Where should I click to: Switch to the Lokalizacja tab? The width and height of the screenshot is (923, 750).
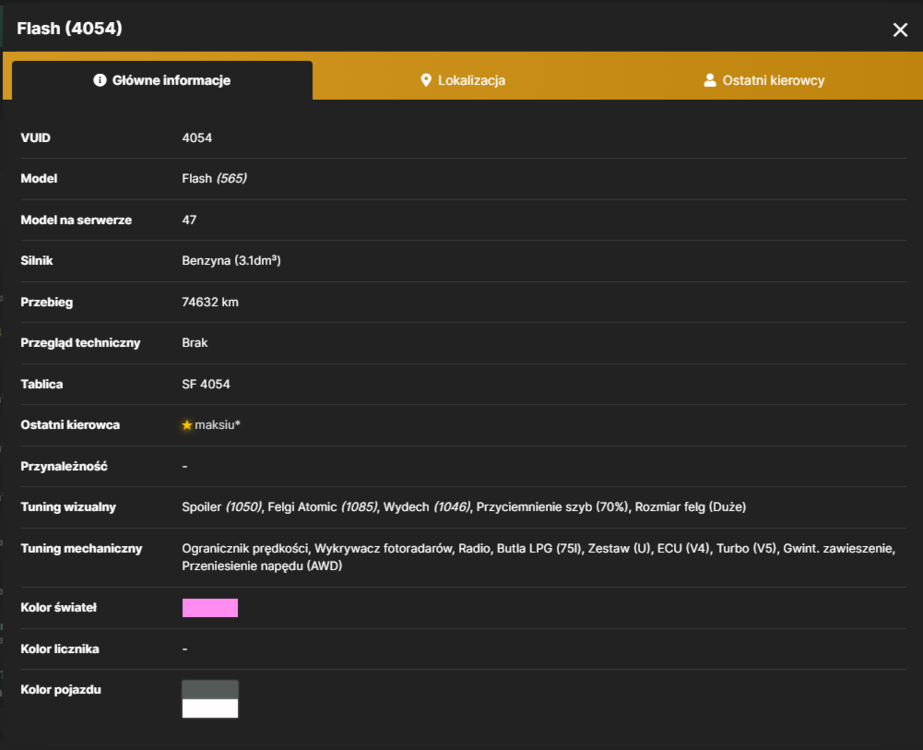coord(463,81)
